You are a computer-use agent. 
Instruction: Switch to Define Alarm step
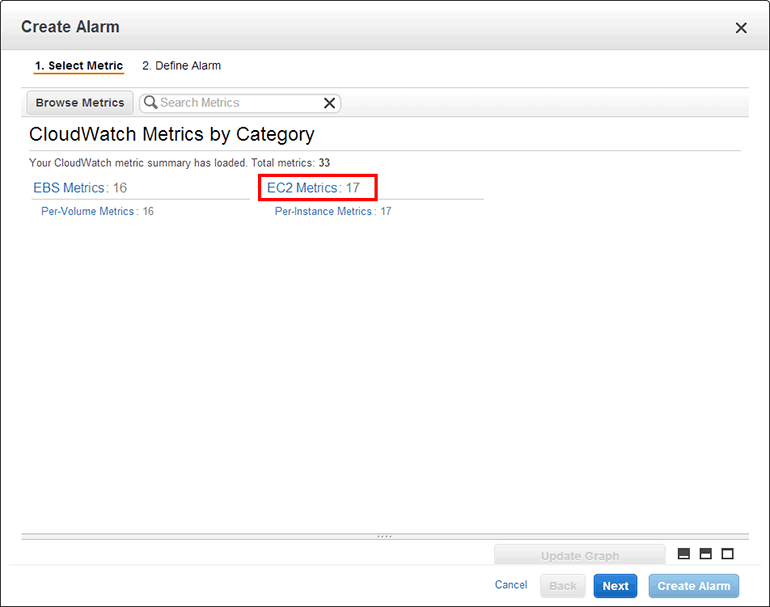(181, 66)
